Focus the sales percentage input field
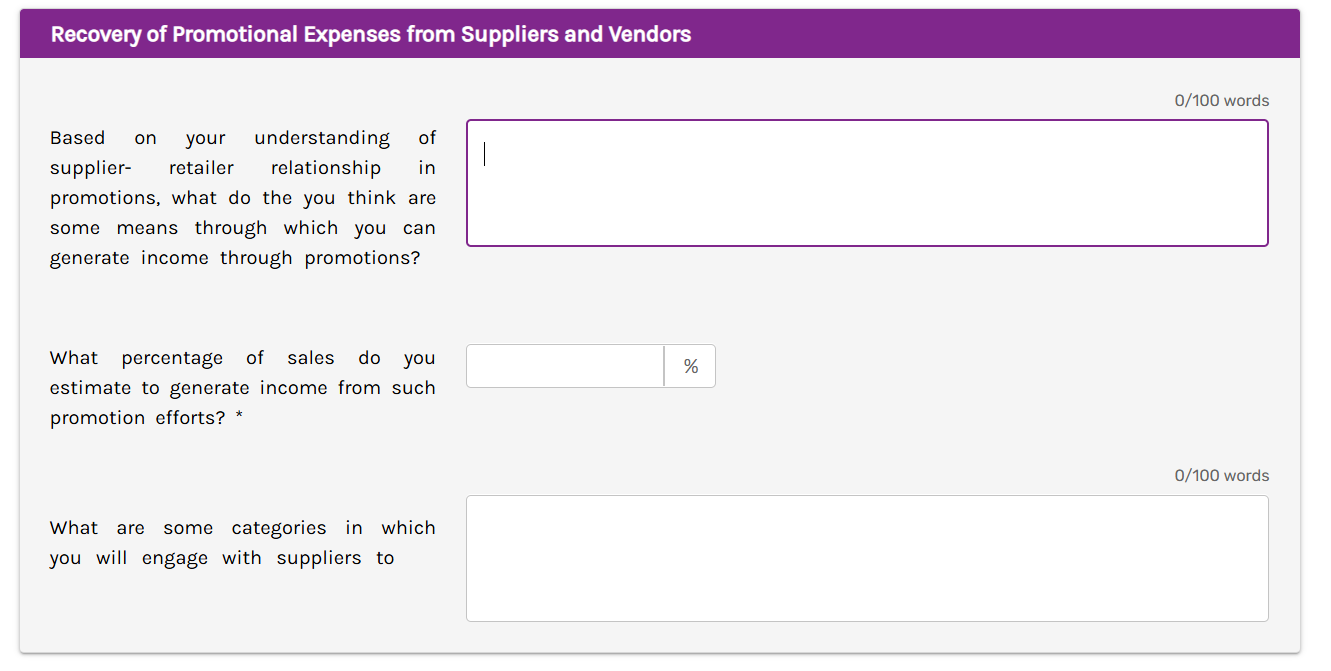The height and width of the screenshot is (671, 1331). [x=565, y=366]
